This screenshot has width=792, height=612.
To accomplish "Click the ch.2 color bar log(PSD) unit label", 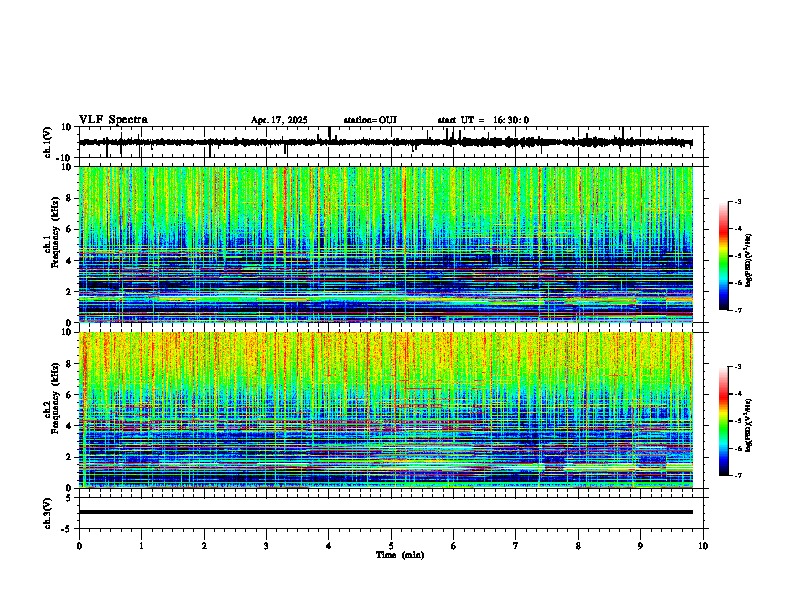I will 749,426.
